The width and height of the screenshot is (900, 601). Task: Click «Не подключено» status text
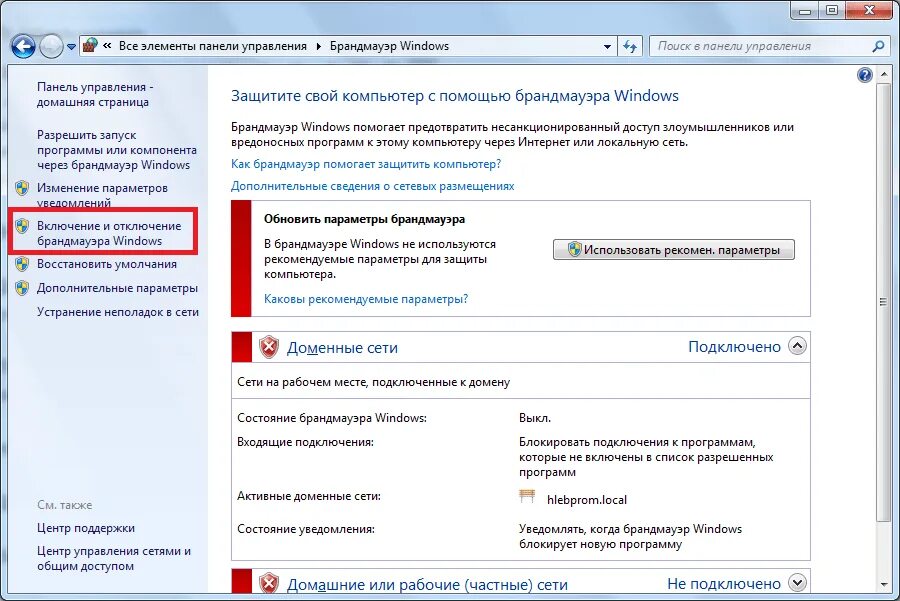pyautogui.click(x=724, y=584)
